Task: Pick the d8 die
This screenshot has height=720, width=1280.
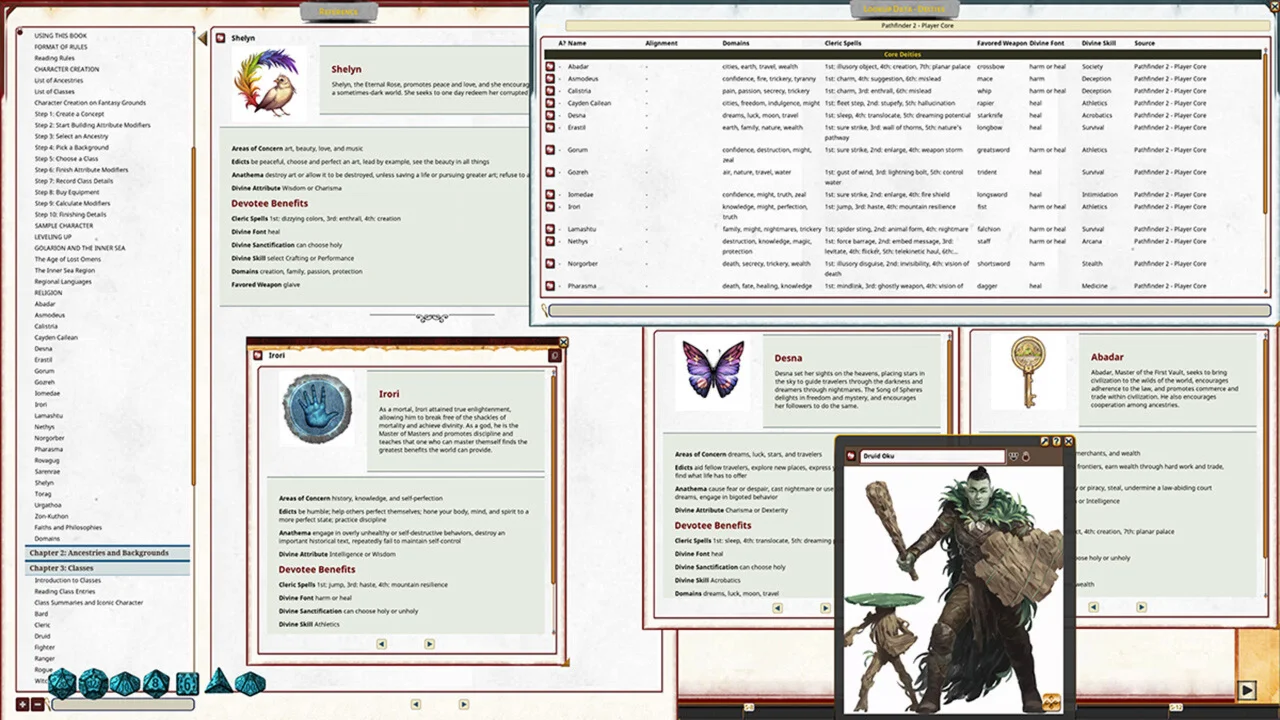Action: pos(156,684)
